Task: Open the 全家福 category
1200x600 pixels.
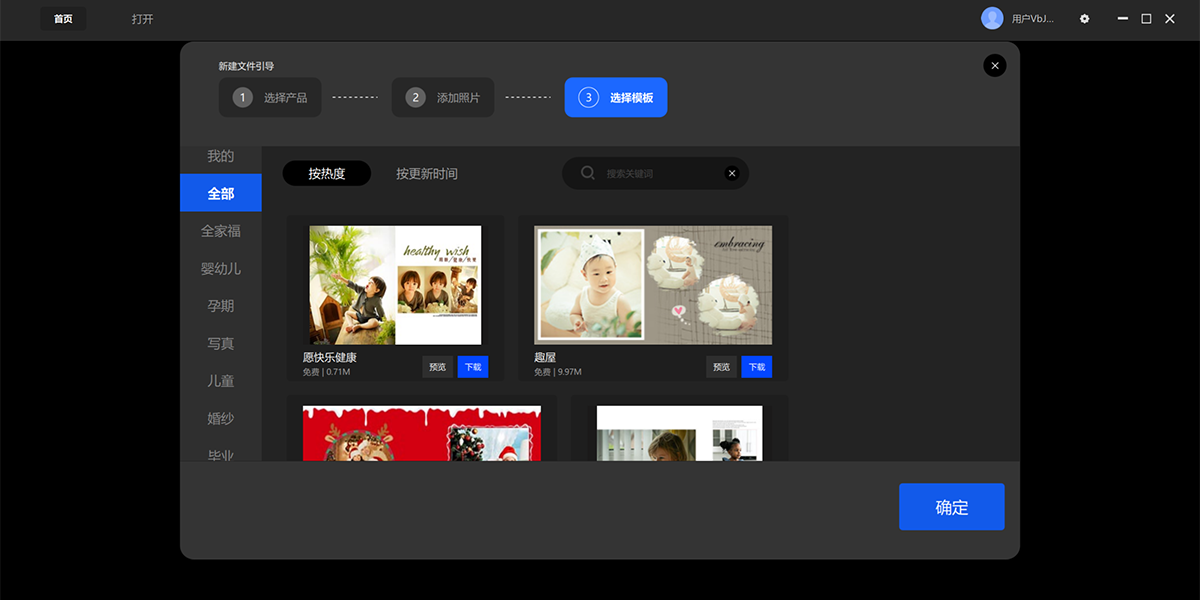Action: [221, 231]
